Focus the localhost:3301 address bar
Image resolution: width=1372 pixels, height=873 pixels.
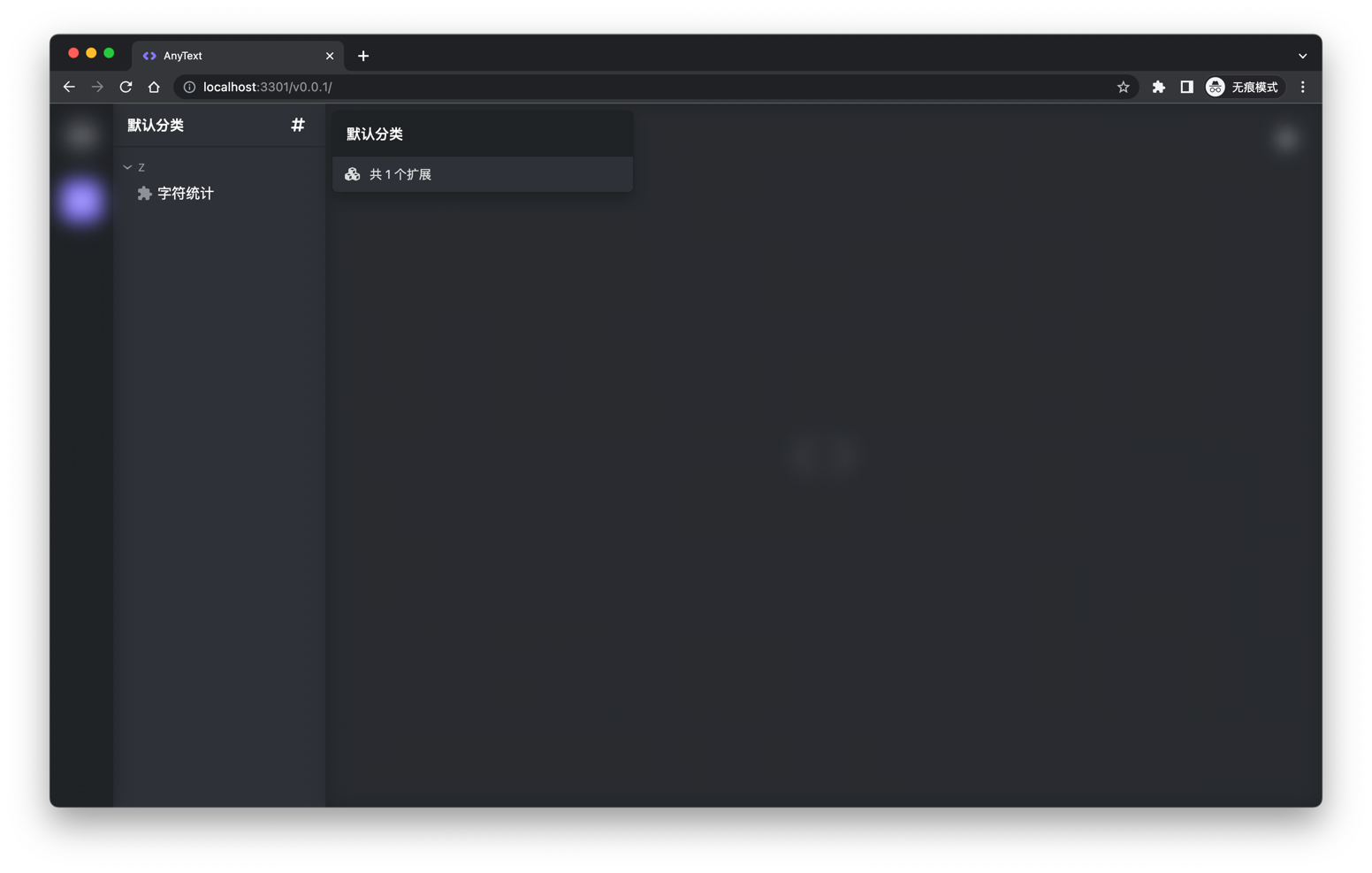coord(655,87)
